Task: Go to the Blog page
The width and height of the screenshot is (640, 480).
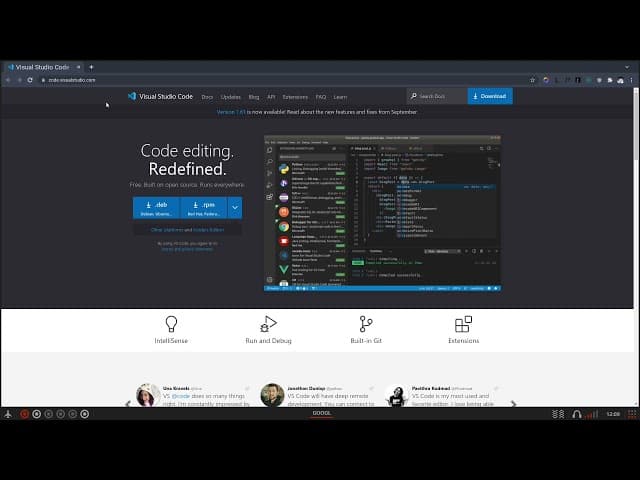Action: pos(254,97)
